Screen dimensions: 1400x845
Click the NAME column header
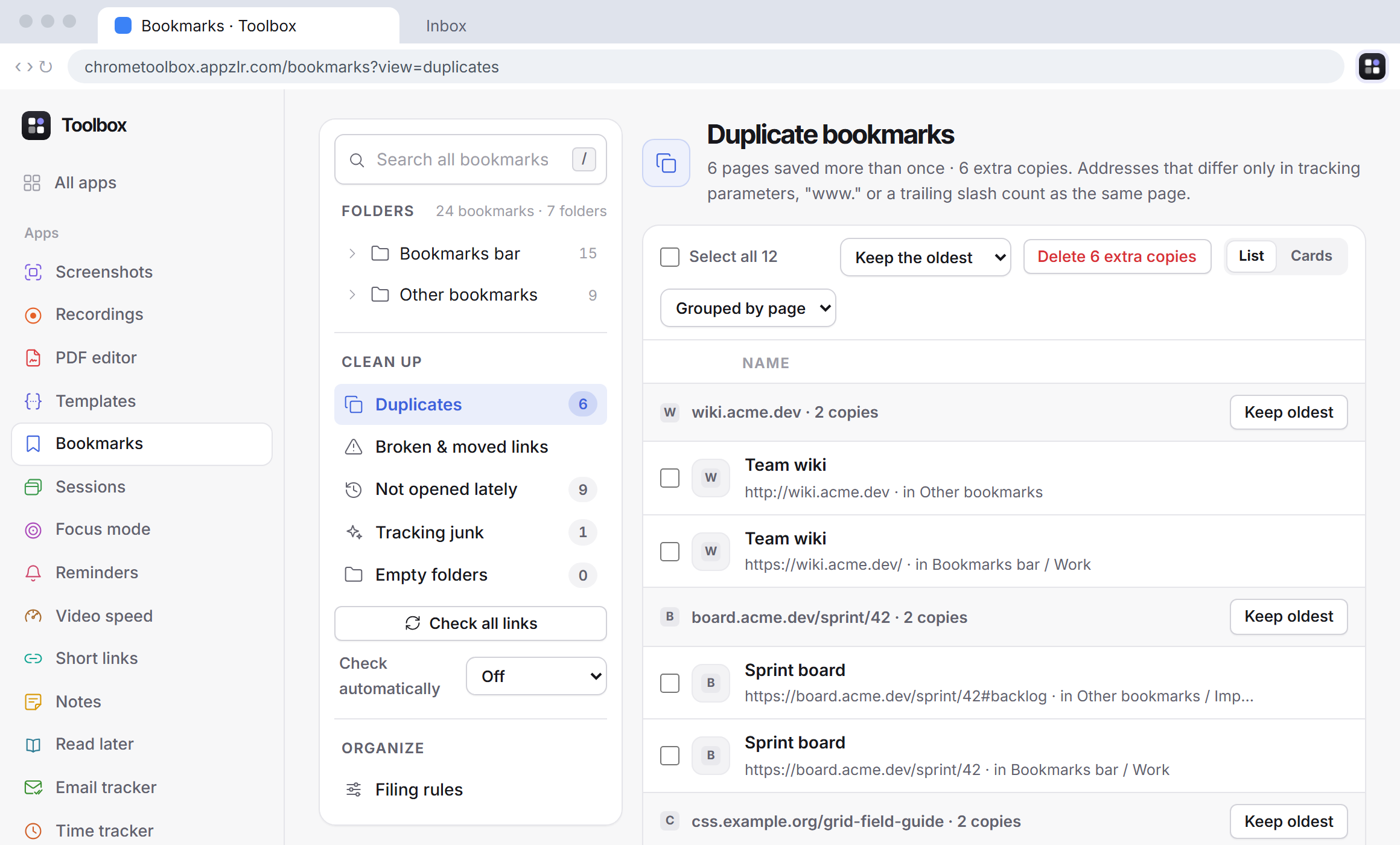coord(766,363)
